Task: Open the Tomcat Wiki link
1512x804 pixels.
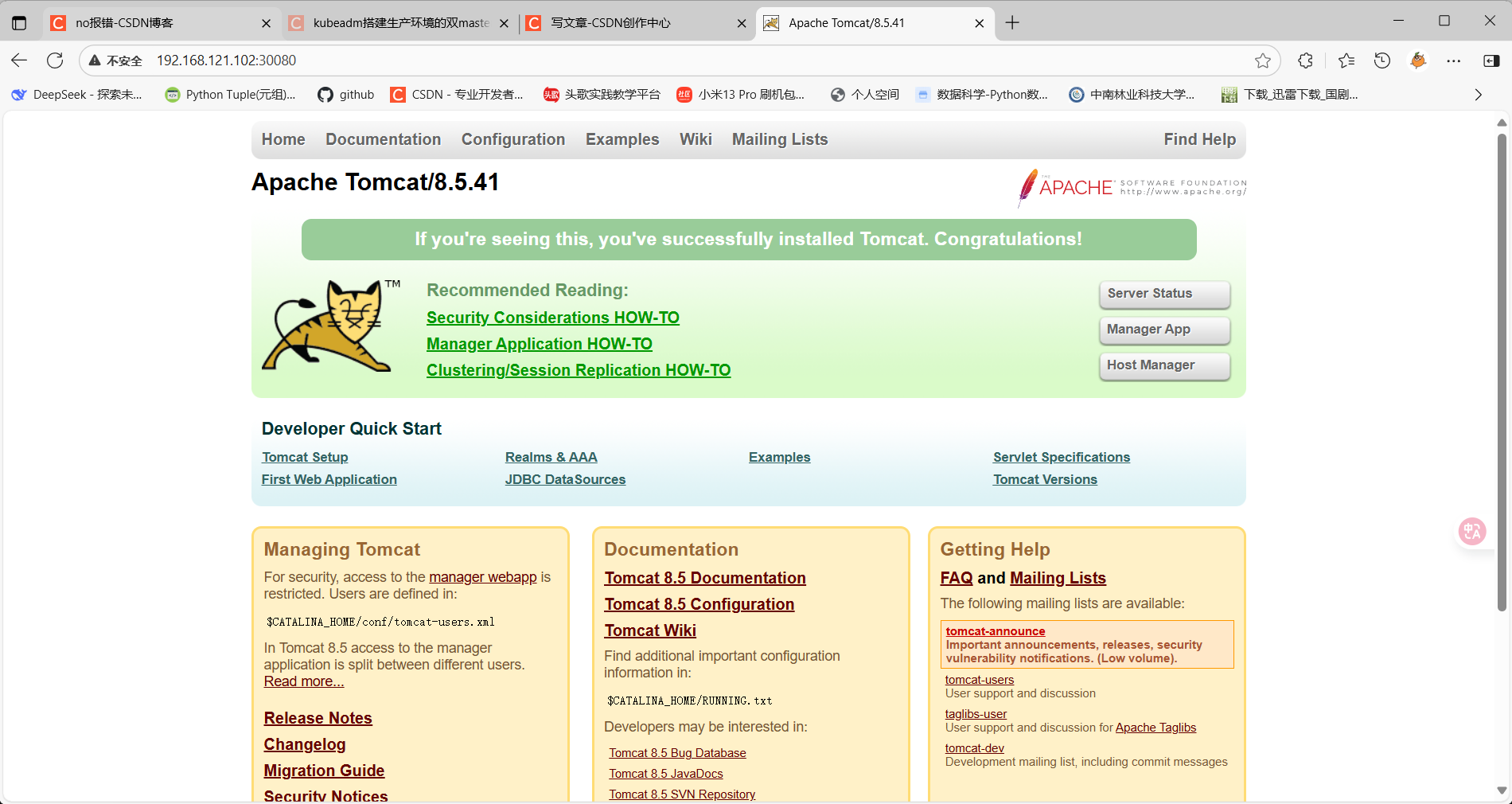Action: [x=650, y=630]
